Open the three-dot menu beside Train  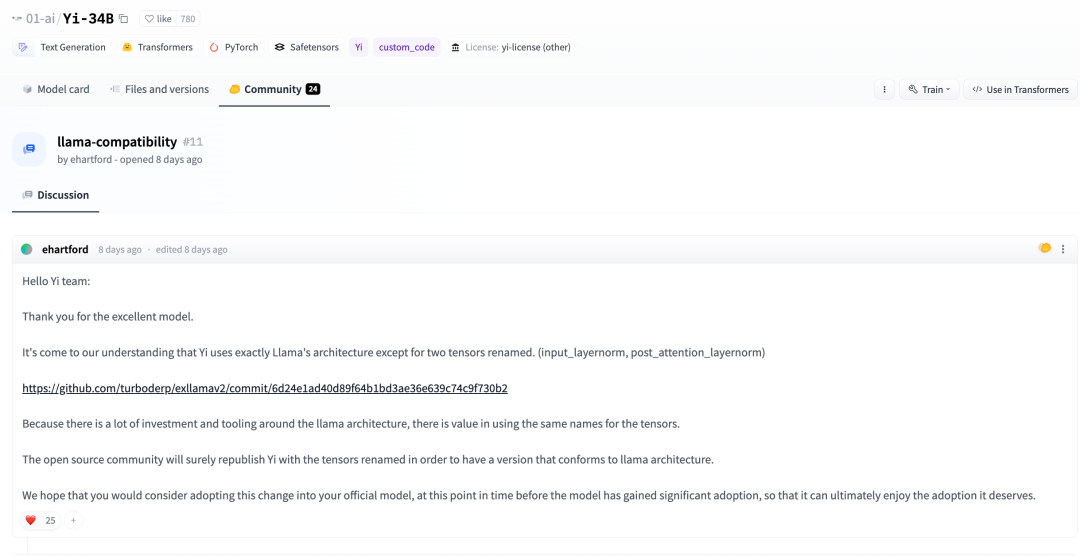click(884, 89)
